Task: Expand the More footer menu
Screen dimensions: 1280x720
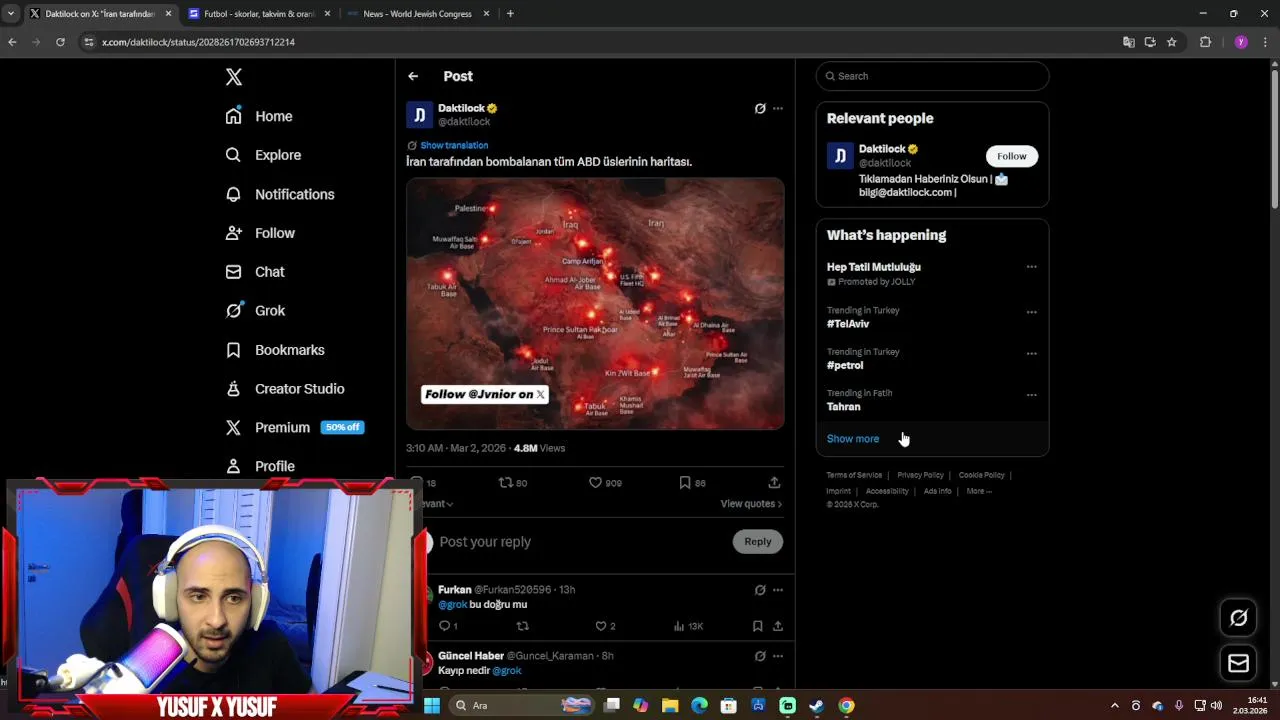Action: (x=979, y=491)
